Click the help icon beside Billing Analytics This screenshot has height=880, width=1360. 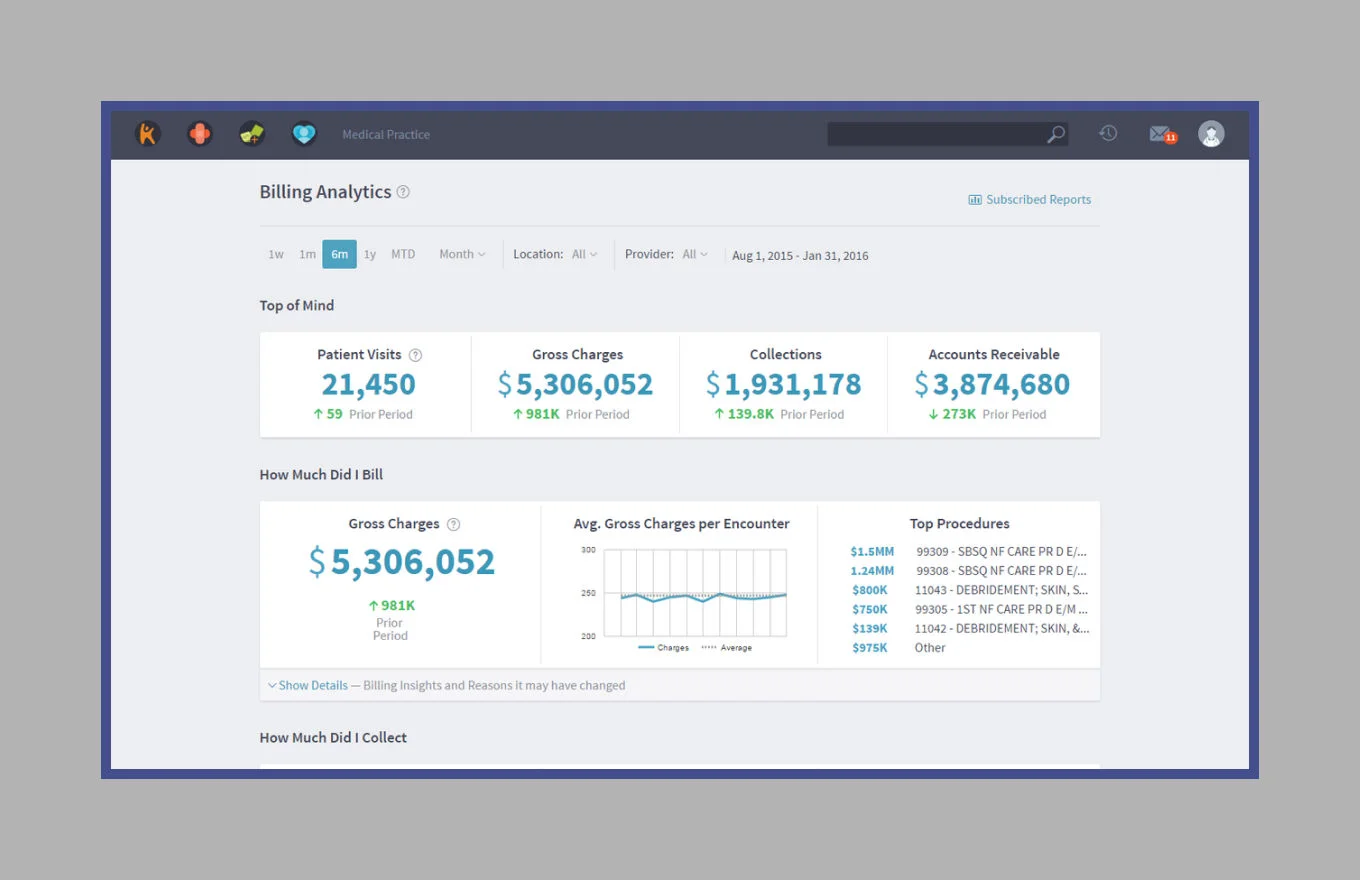pyautogui.click(x=403, y=192)
